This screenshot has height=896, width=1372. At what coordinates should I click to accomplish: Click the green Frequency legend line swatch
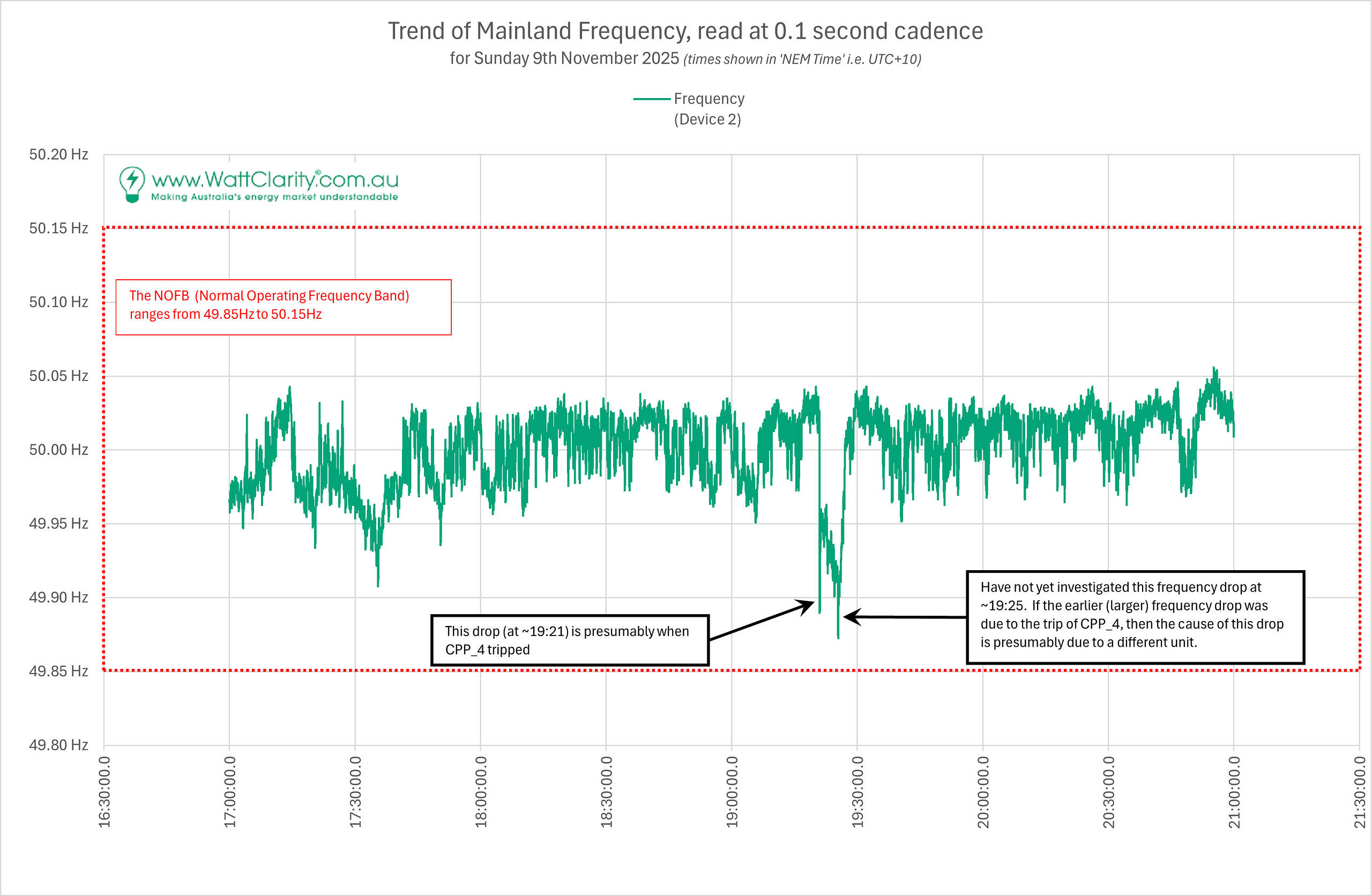pyautogui.click(x=651, y=99)
